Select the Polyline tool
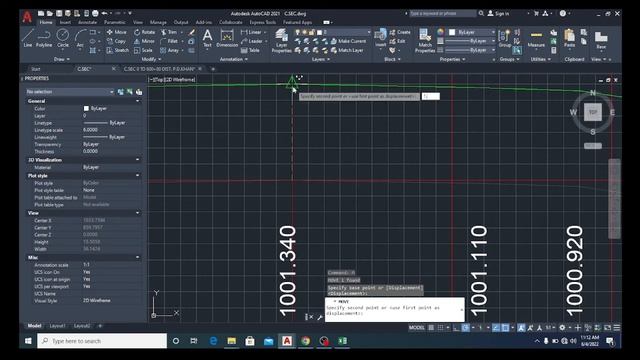Viewport: 640px width, 360px height. [x=44, y=38]
